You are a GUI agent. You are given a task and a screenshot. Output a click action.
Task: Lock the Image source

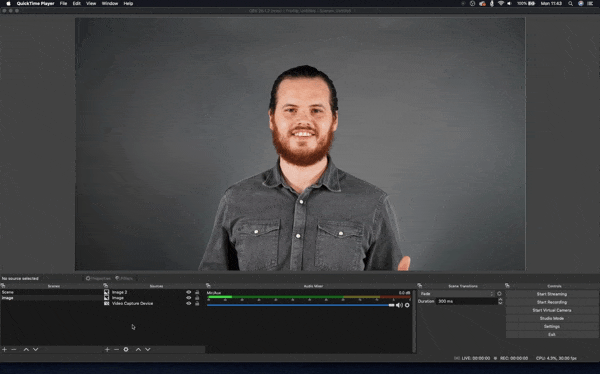click(x=197, y=297)
